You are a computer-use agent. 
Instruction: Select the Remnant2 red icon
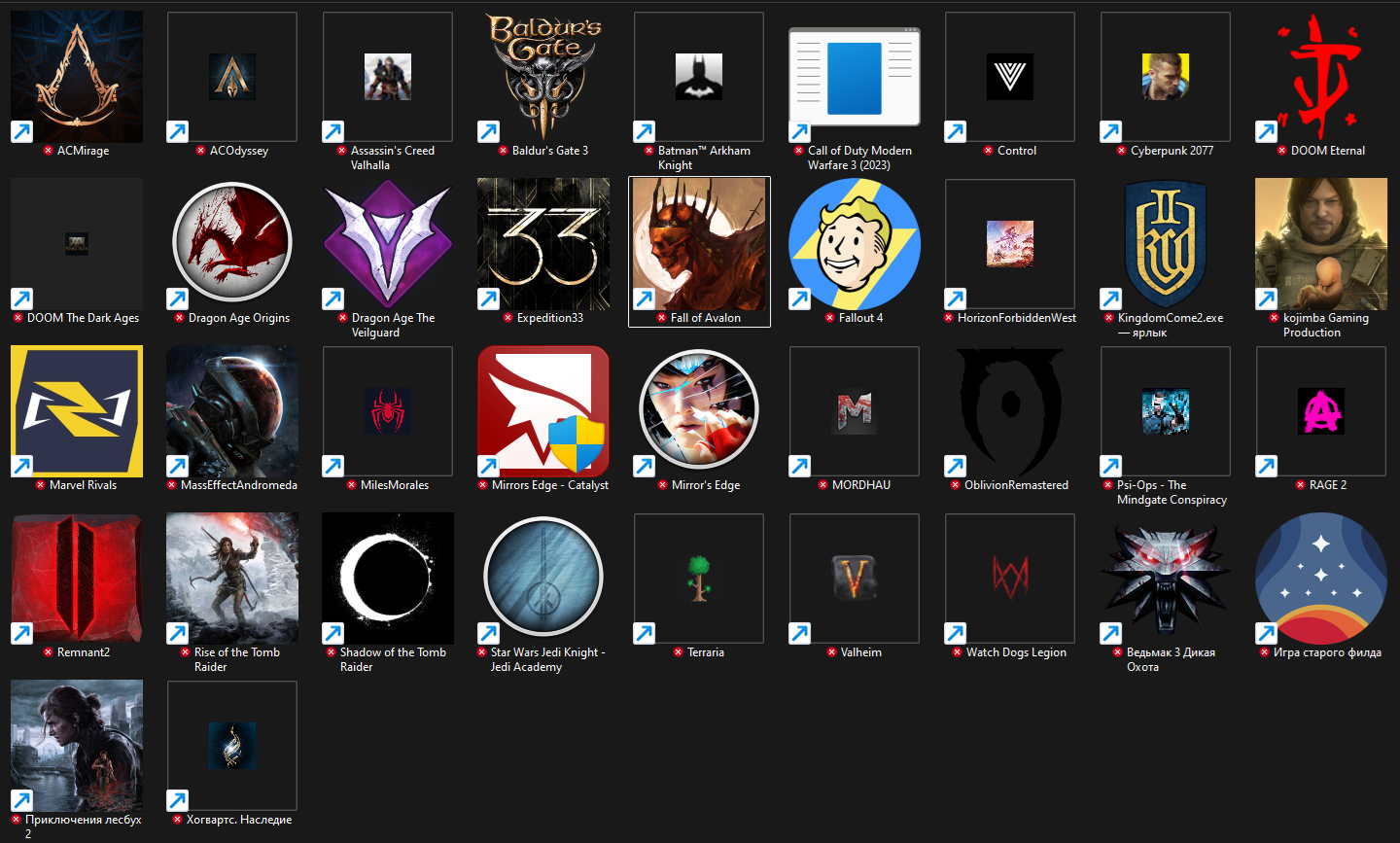(77, 579)
